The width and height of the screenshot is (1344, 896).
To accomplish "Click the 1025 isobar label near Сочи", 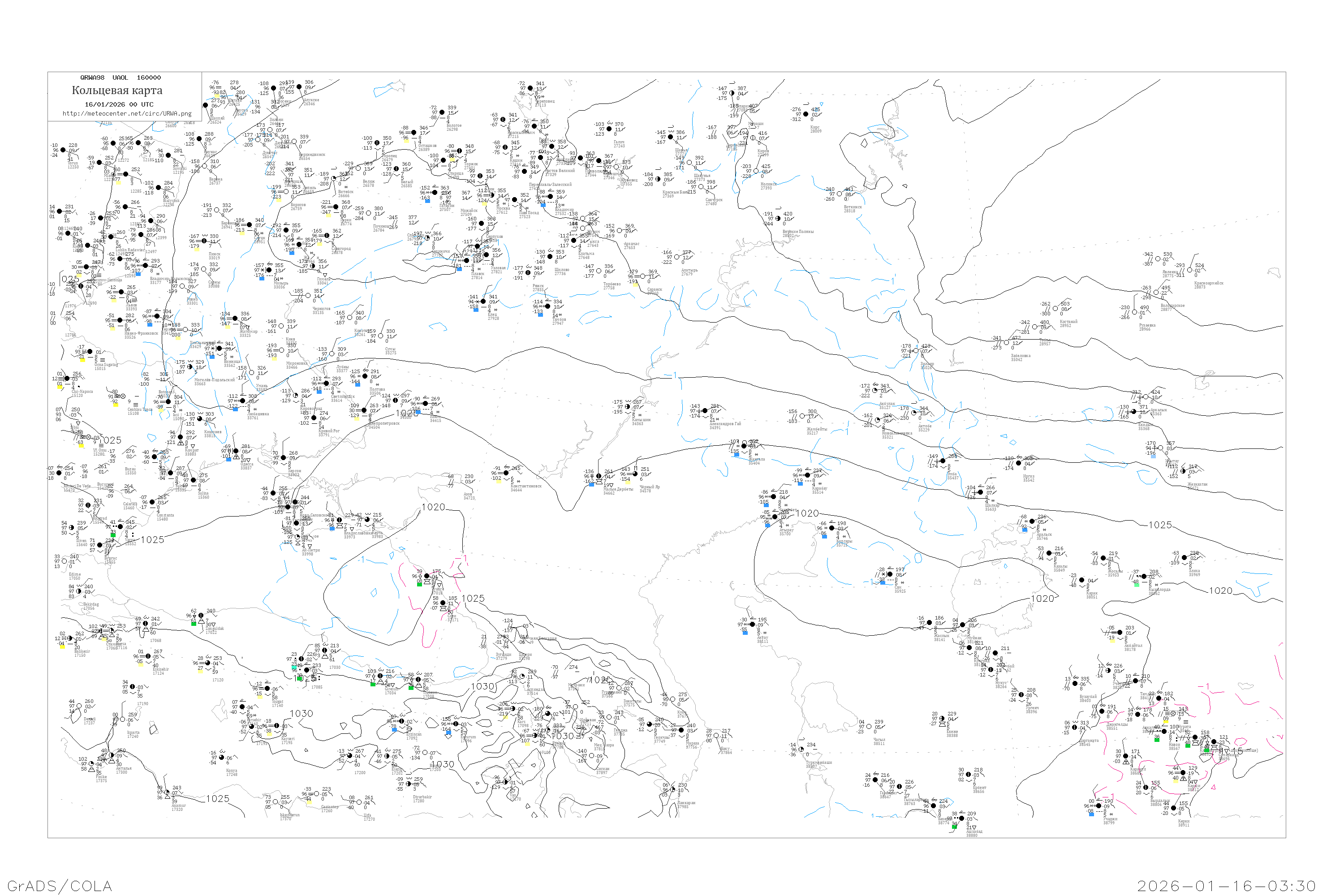I will coord(473,598).
